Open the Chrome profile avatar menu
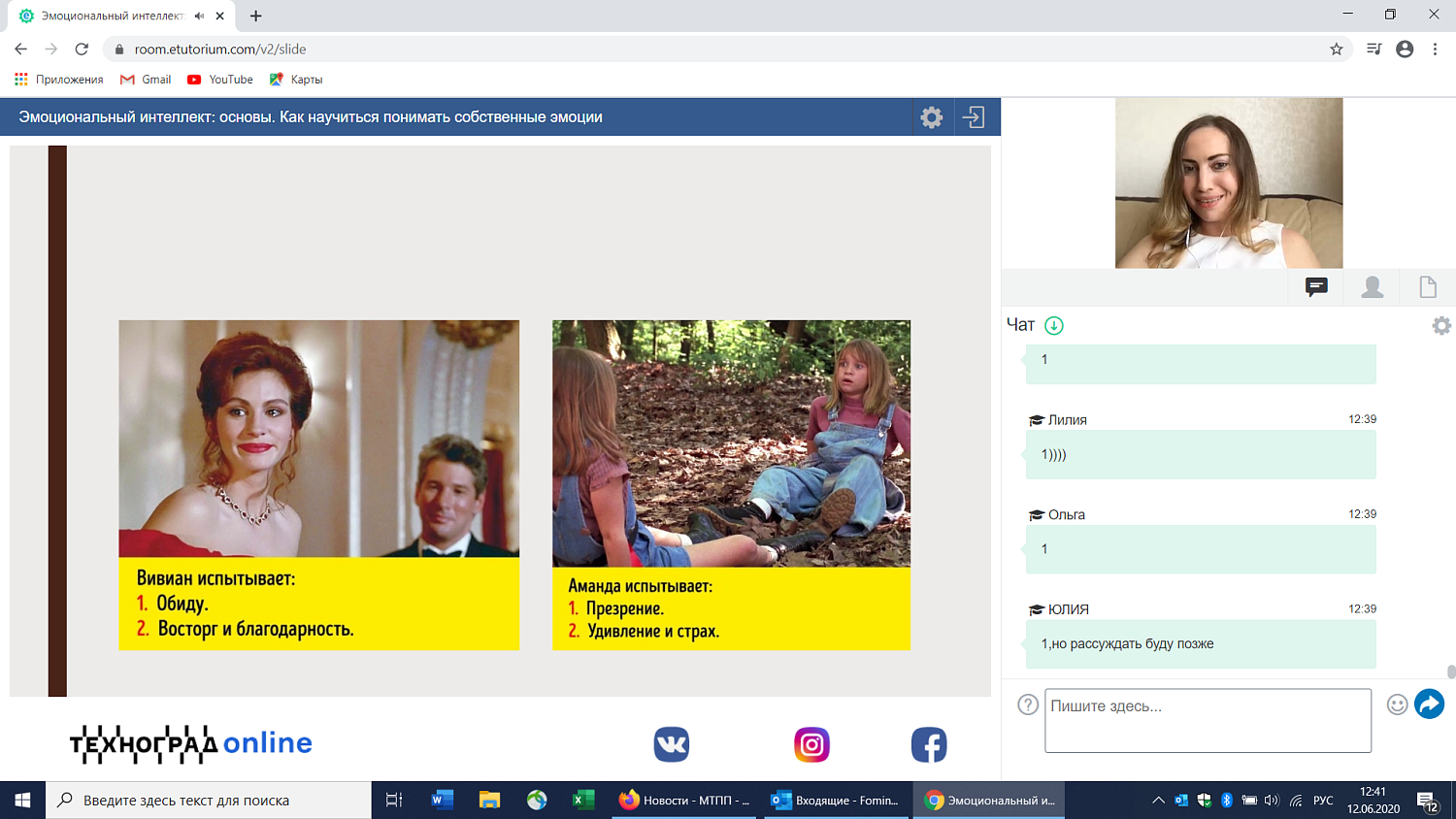This screenshot has width=1456, height=819. (1405, 49)
